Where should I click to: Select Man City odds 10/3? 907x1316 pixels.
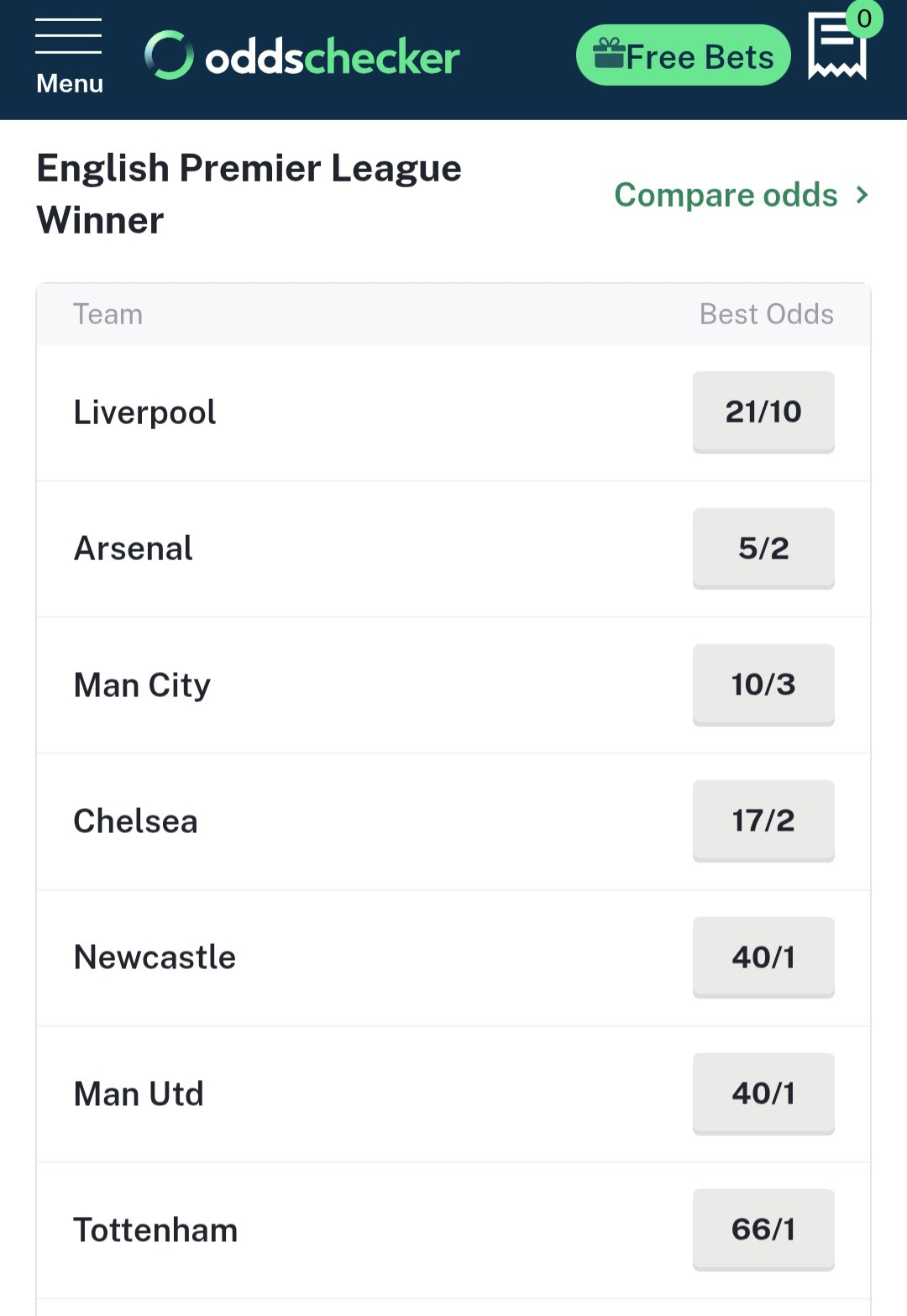click(763, 684)
